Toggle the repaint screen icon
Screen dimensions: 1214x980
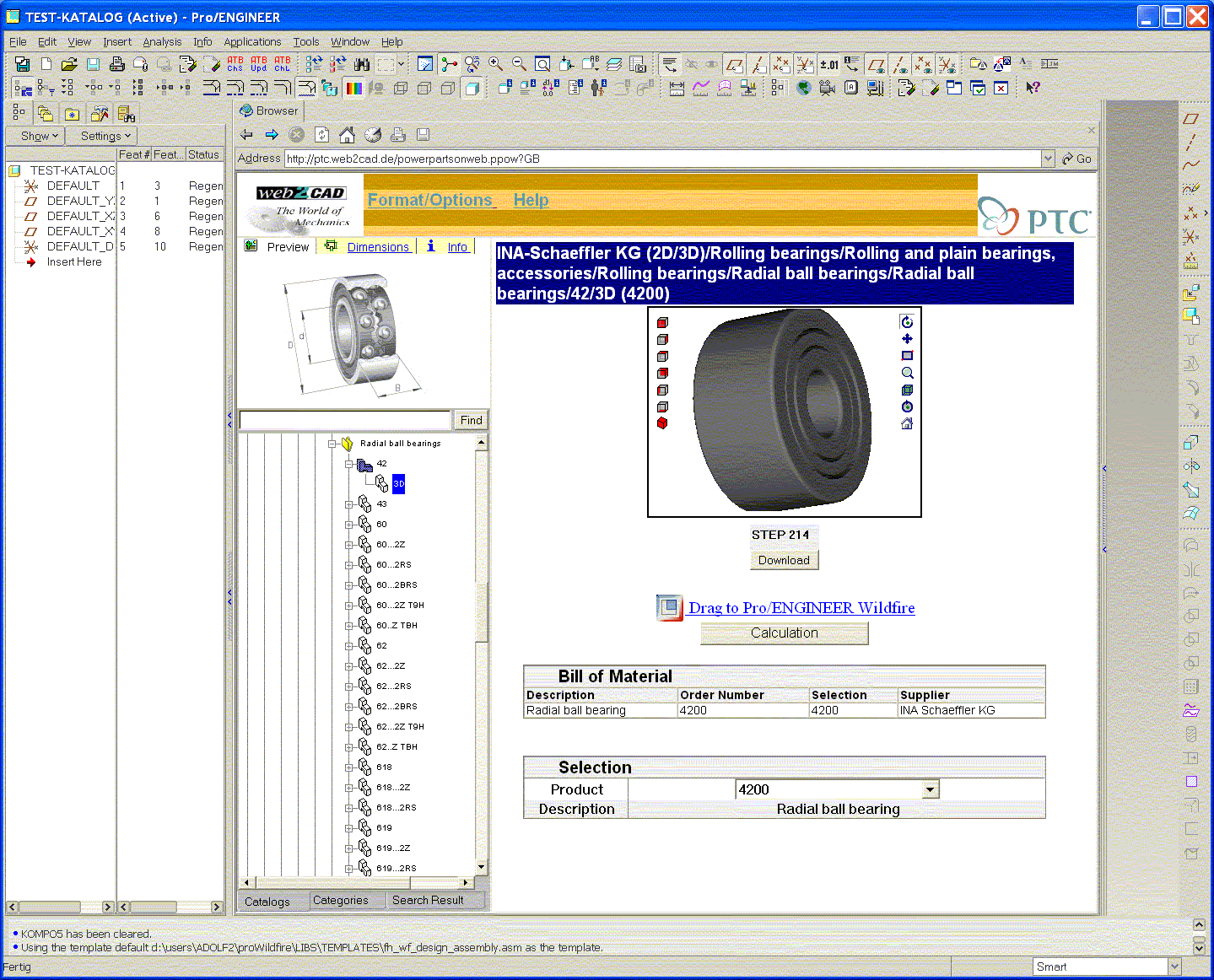(425, 64)
